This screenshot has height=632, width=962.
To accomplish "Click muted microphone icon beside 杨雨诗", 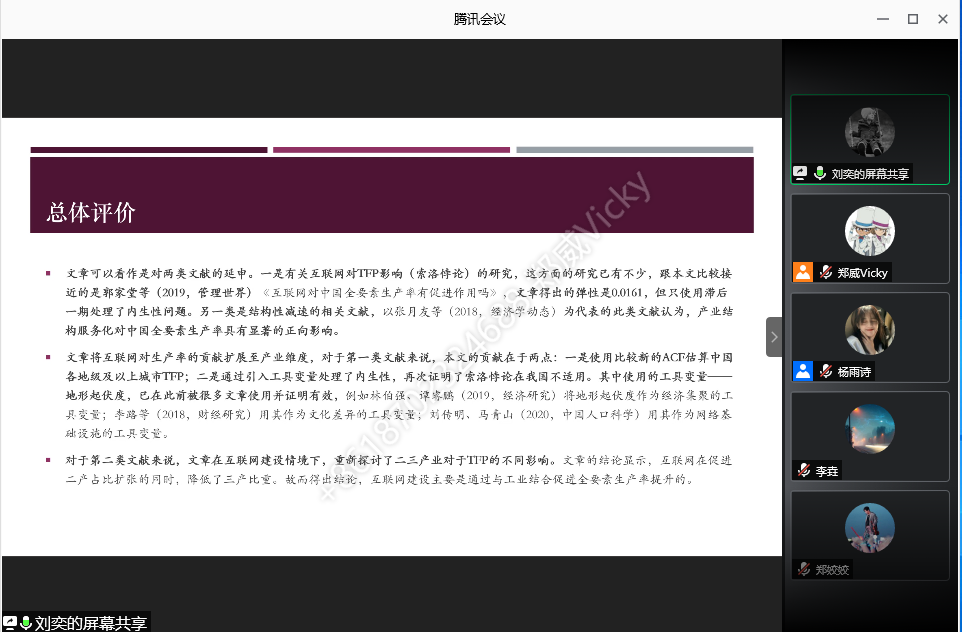I will click(x=826, y=371).
